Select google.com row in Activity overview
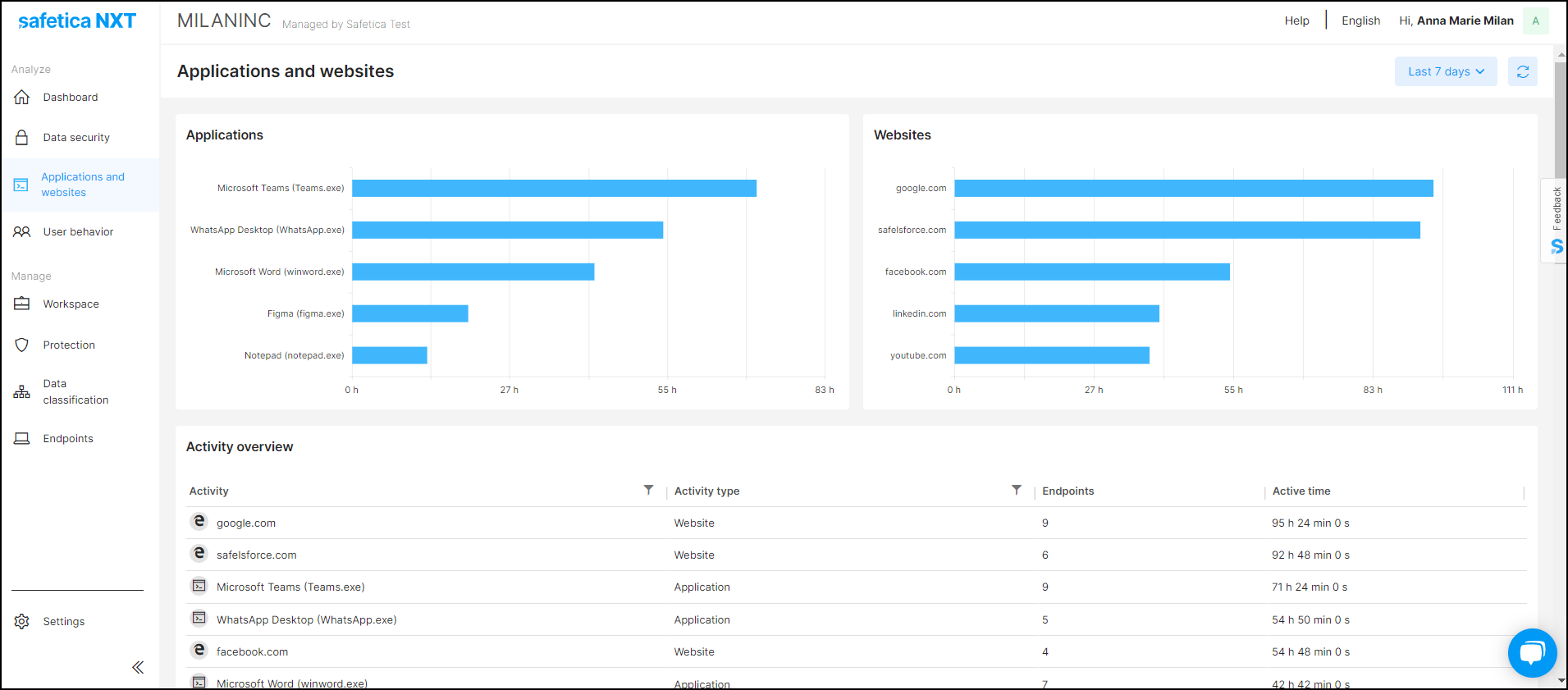 point(856,523)
